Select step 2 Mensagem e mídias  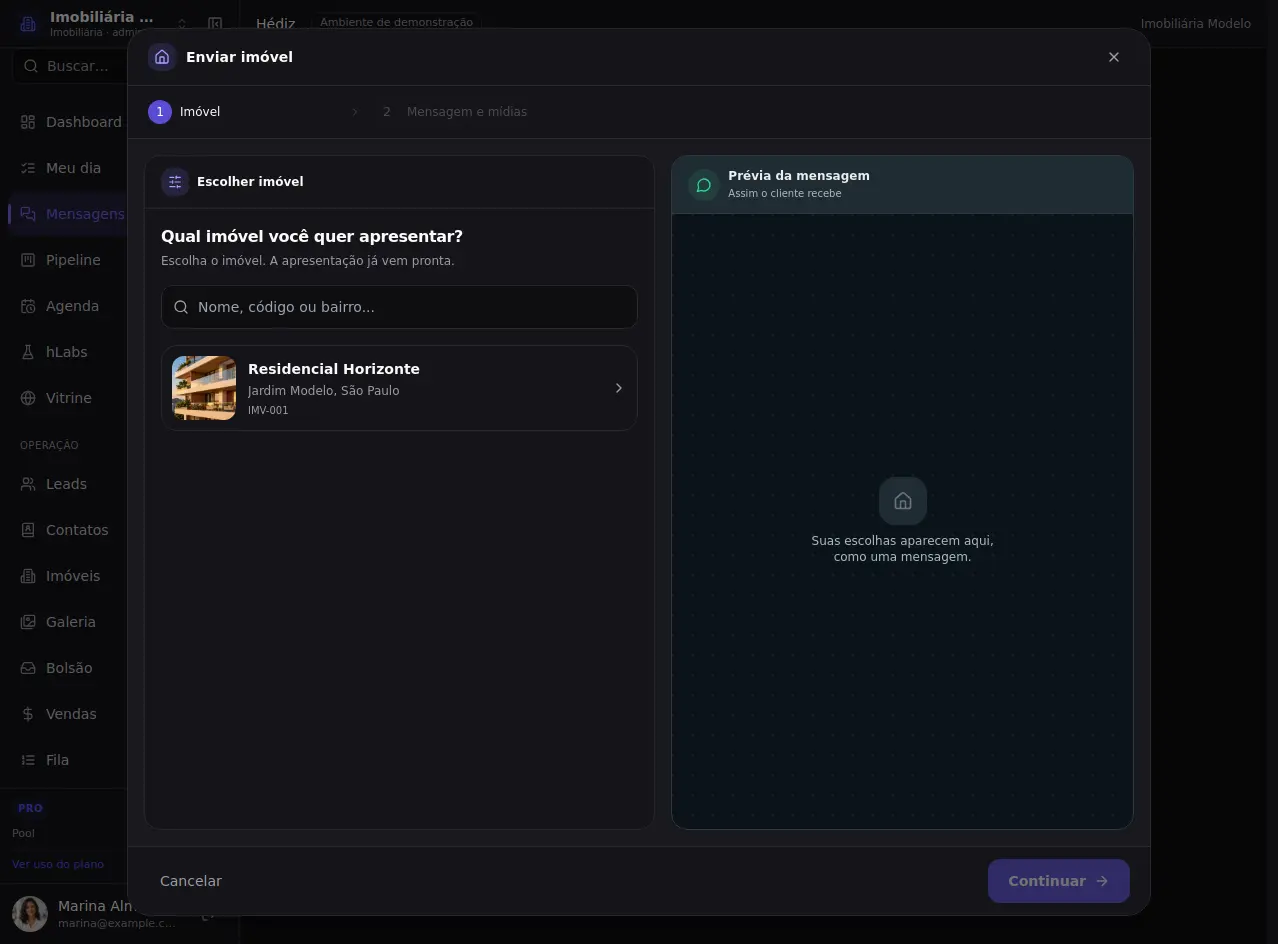455,112
